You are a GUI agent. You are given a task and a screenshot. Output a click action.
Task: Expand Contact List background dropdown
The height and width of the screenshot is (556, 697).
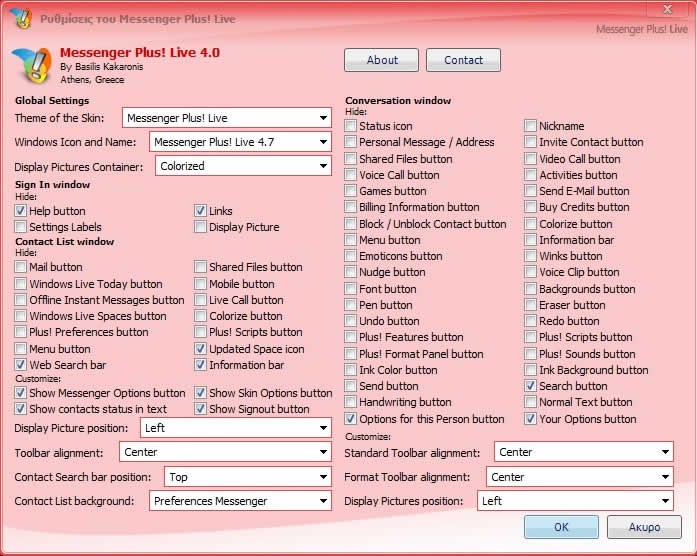(240, 501)
